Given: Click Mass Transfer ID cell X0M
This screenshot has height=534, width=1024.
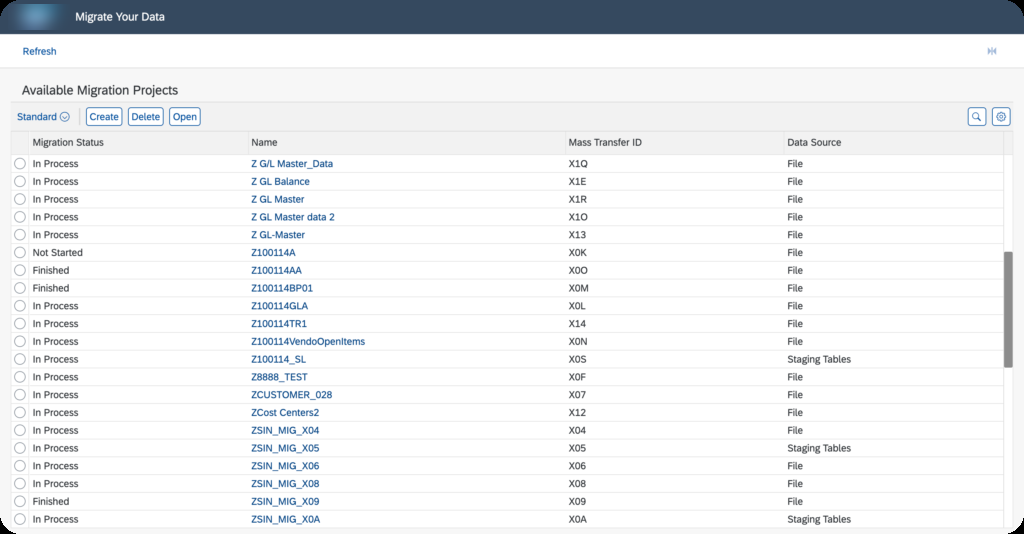Looking at the screenshot, I should pos(578,288).
